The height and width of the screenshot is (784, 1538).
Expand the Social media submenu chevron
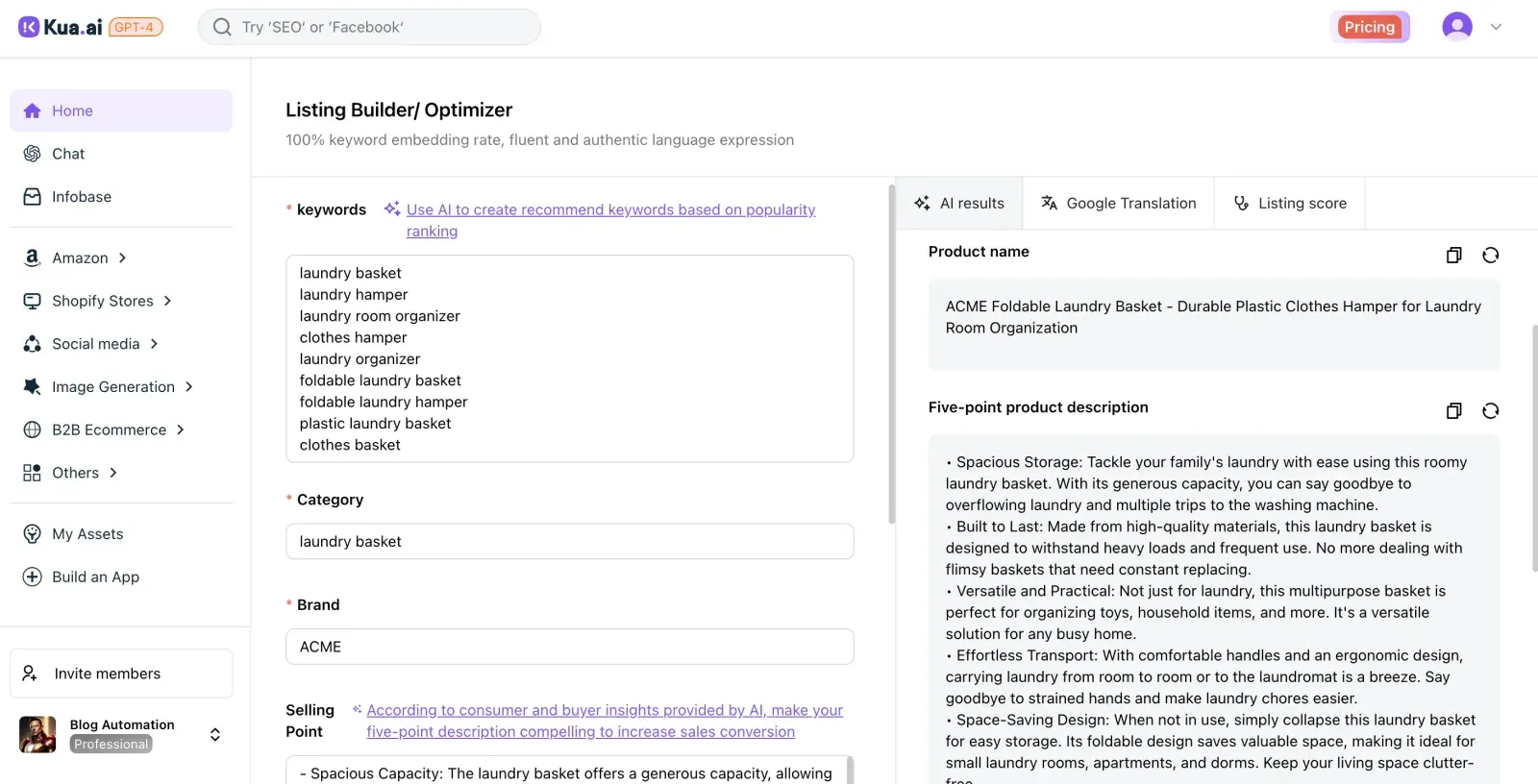tap(154, 344)
